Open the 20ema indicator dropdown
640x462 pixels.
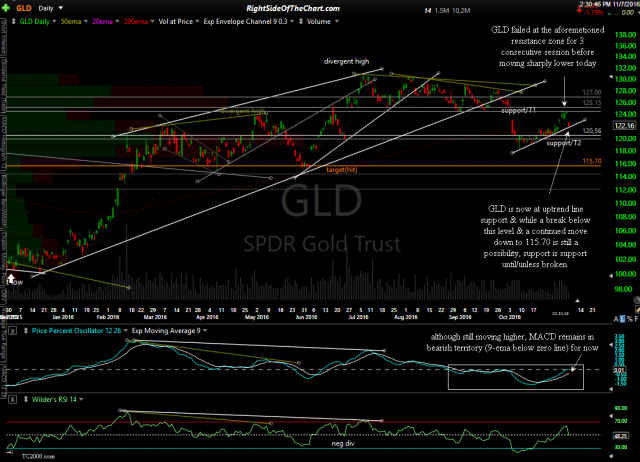point(117,21)
